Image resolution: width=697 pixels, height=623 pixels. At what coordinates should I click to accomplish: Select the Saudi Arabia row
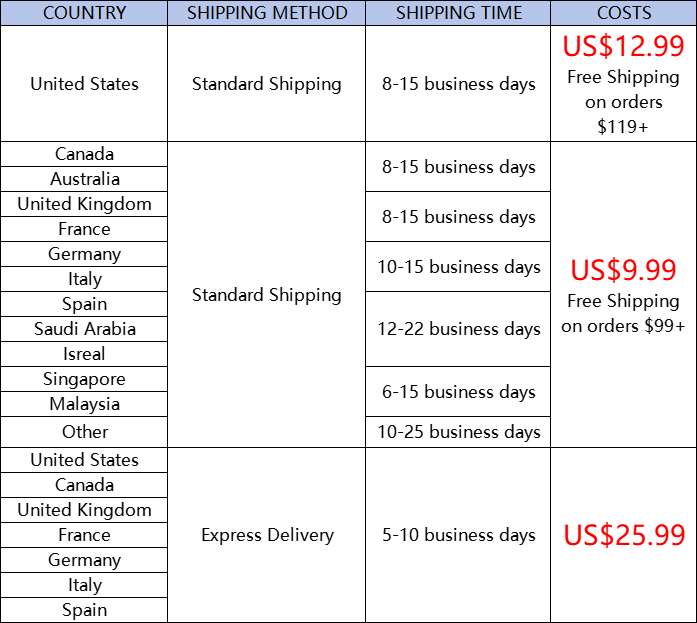[x=84, y=329]
